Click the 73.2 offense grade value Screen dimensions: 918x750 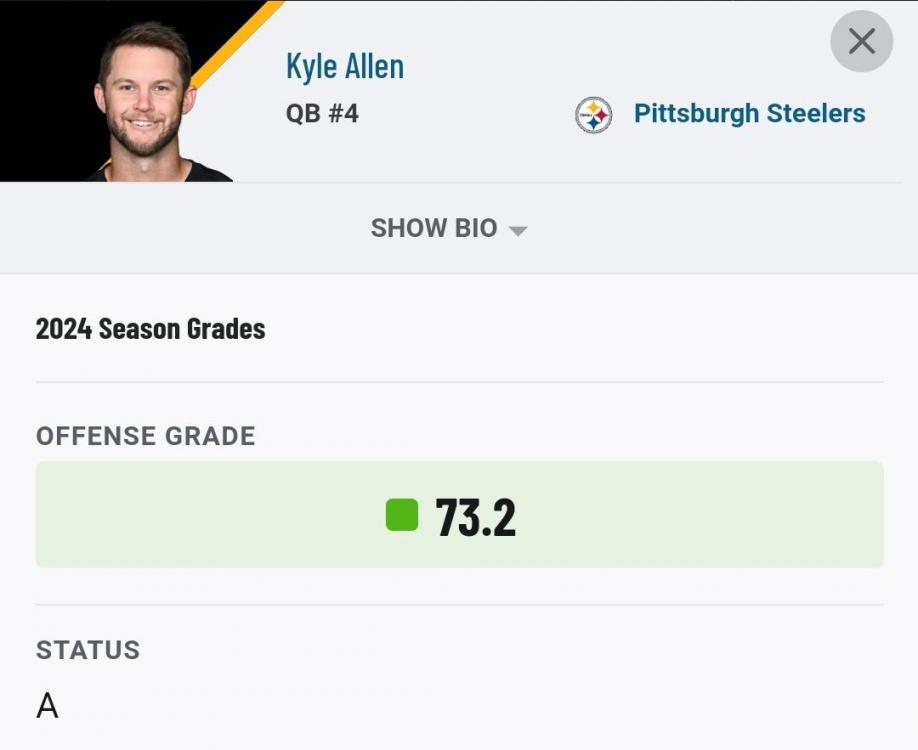coord(475,517)
